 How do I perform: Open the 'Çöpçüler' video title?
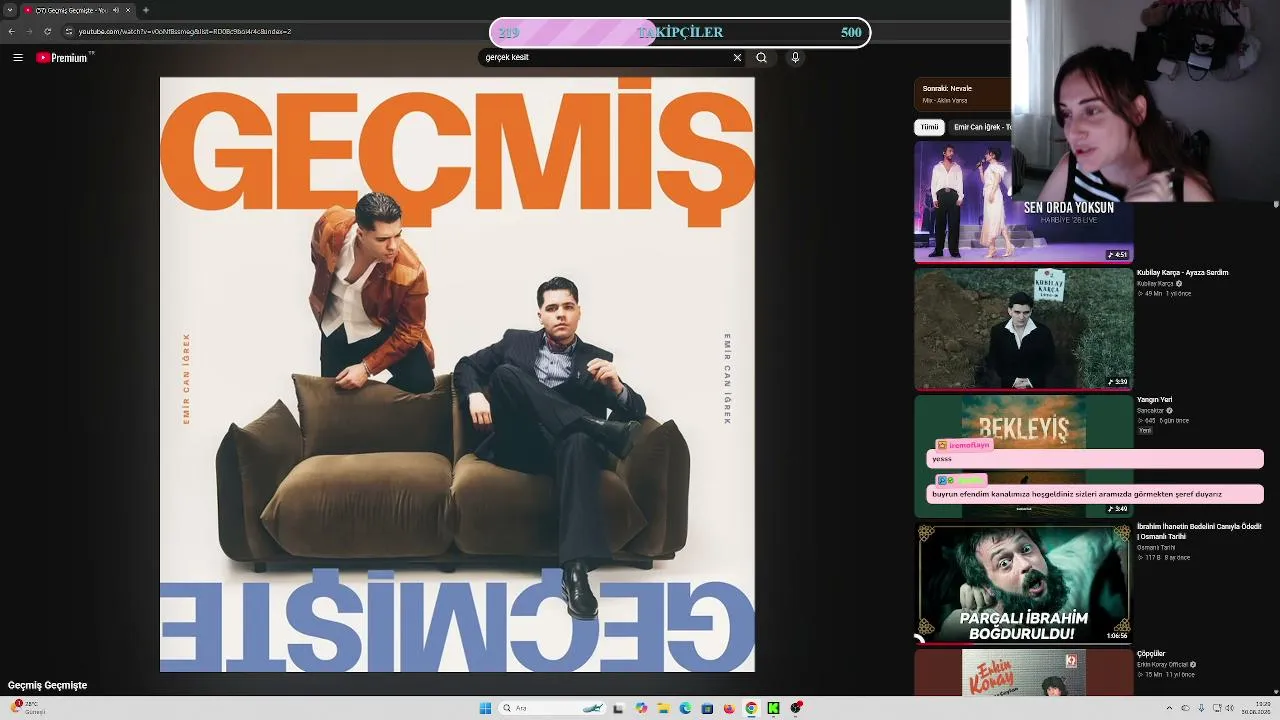[x=1151, y=654]
